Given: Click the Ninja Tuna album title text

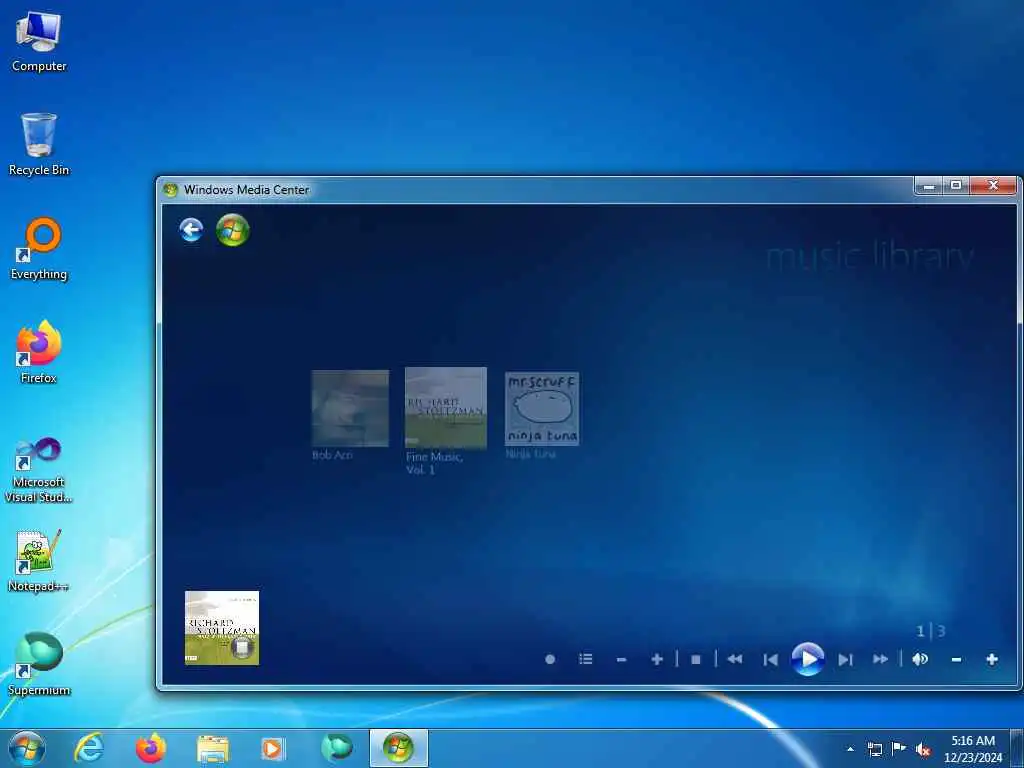Looking at the screenshot, I should (x=530, y=454).
